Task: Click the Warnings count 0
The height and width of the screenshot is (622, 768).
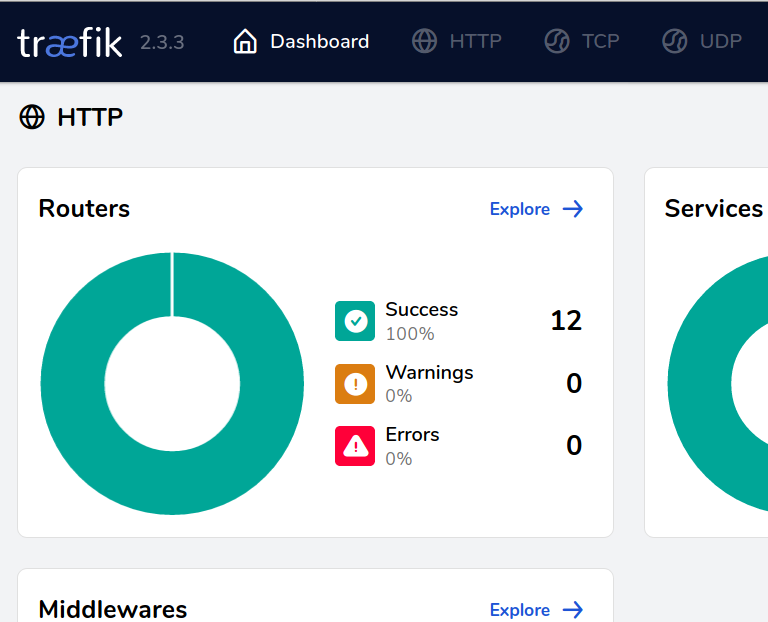Action: pos(574,383)
